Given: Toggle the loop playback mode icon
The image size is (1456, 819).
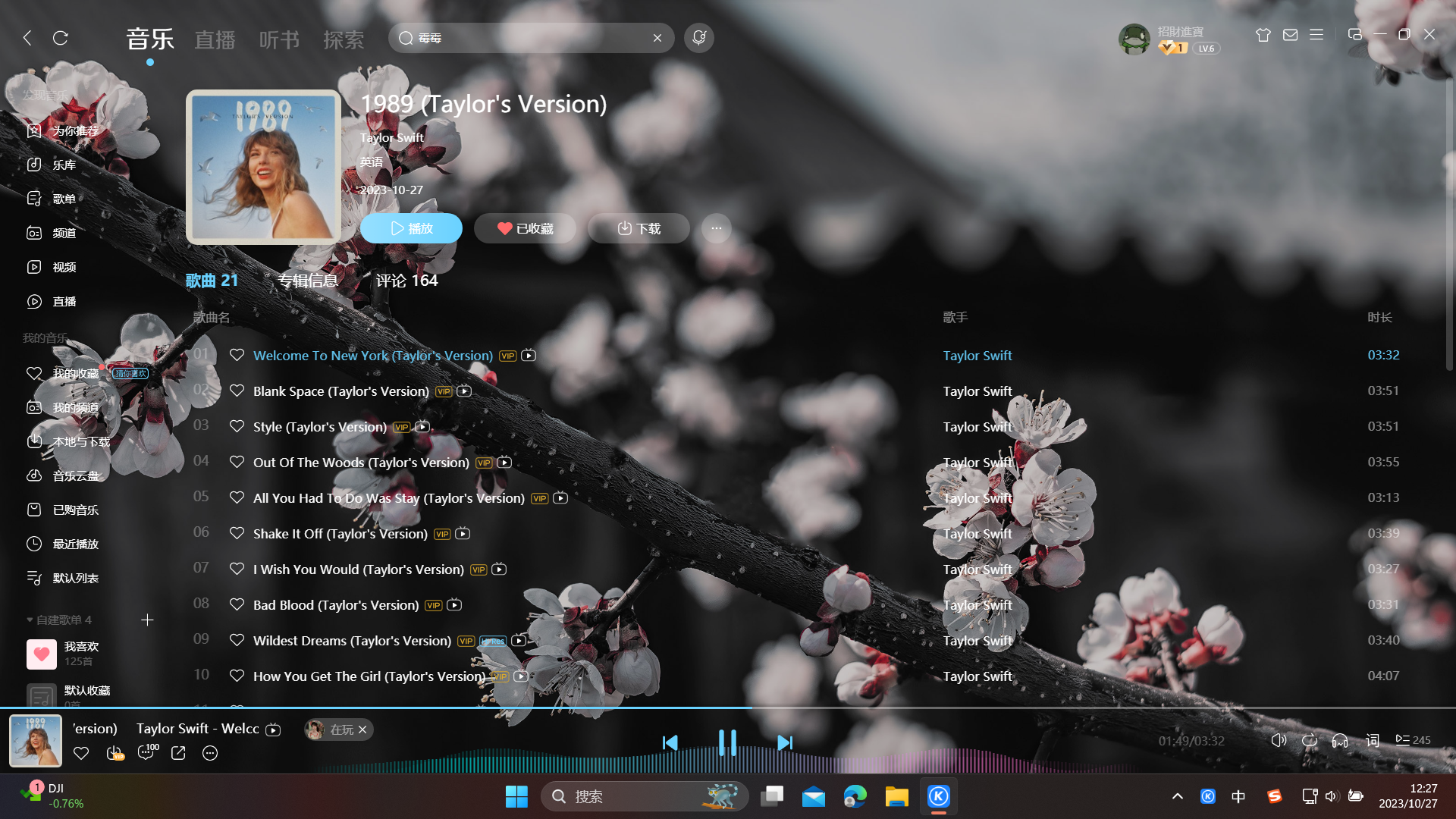Looking at the screenshot, I should (1309, 741).
